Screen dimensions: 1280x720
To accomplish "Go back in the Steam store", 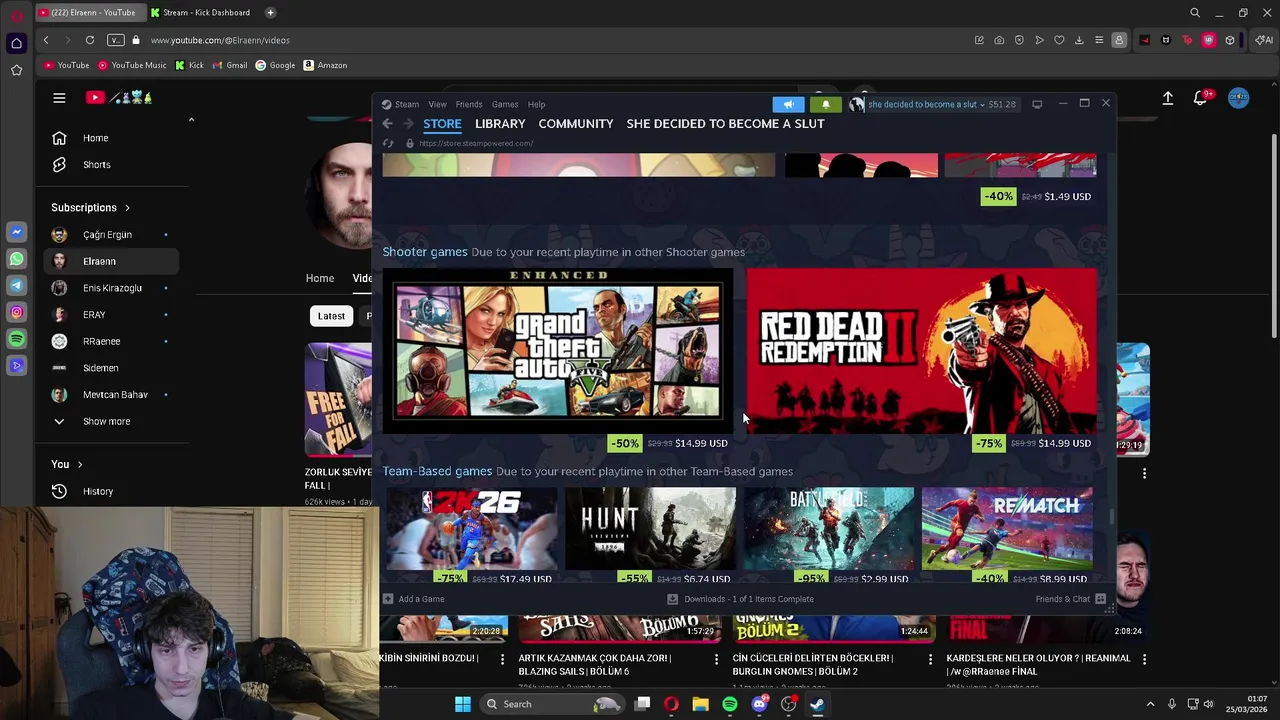I will (x=387, y=123).
